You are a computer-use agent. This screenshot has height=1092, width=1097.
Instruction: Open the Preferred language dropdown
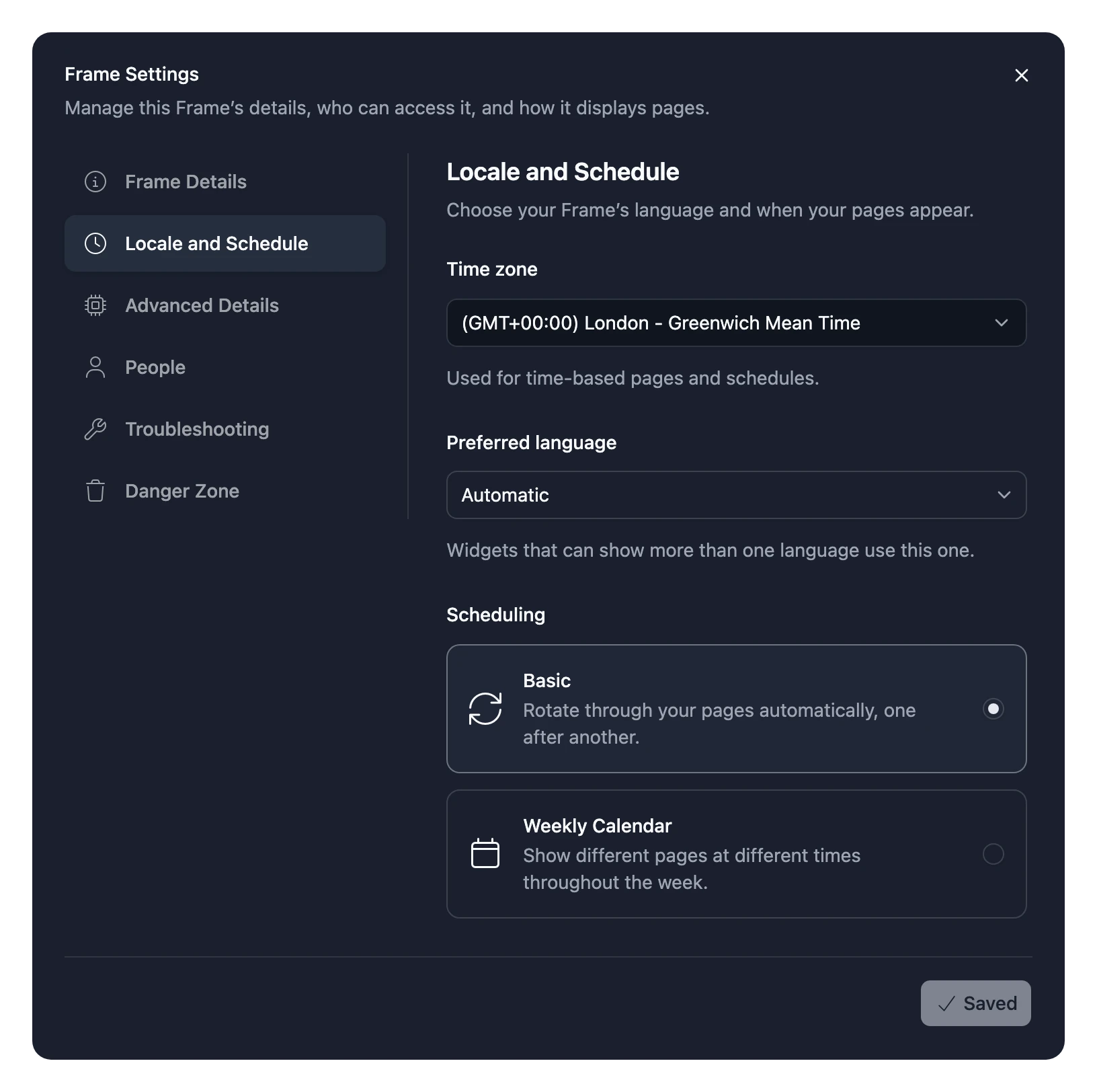(737, 495)
